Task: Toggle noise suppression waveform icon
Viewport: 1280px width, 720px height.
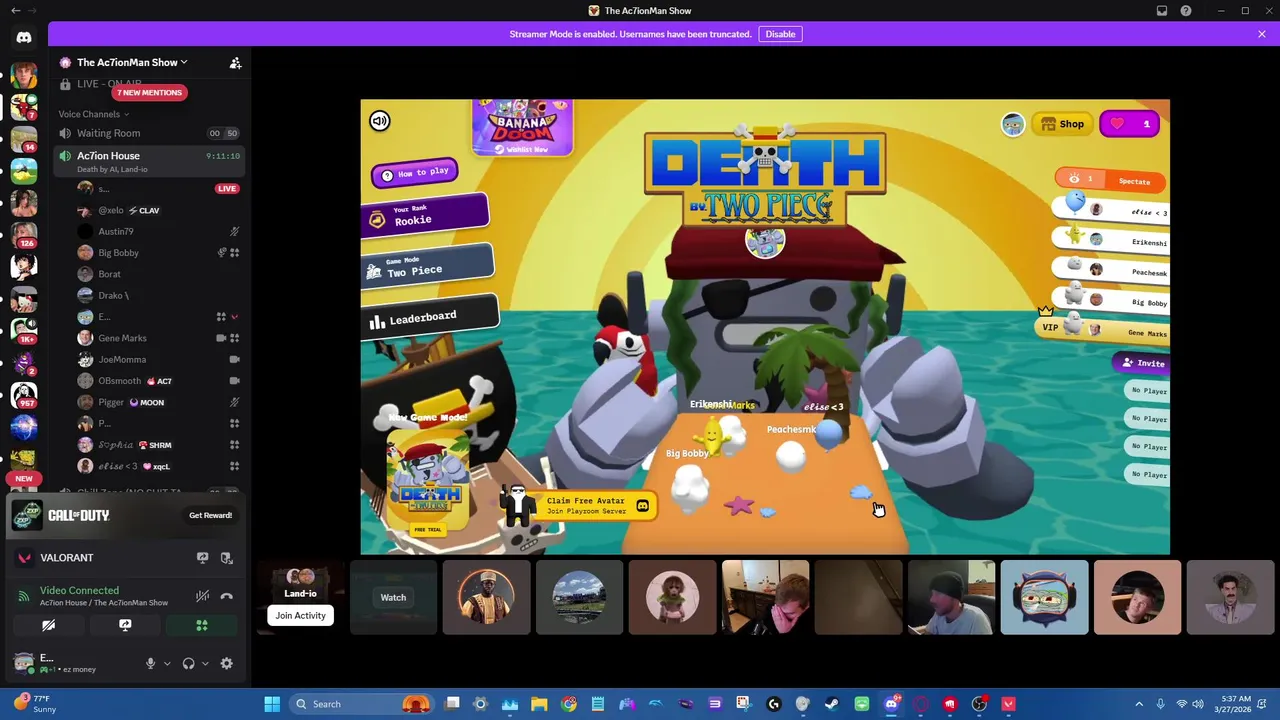Action: pyautogui.click(x=202, y=596)
